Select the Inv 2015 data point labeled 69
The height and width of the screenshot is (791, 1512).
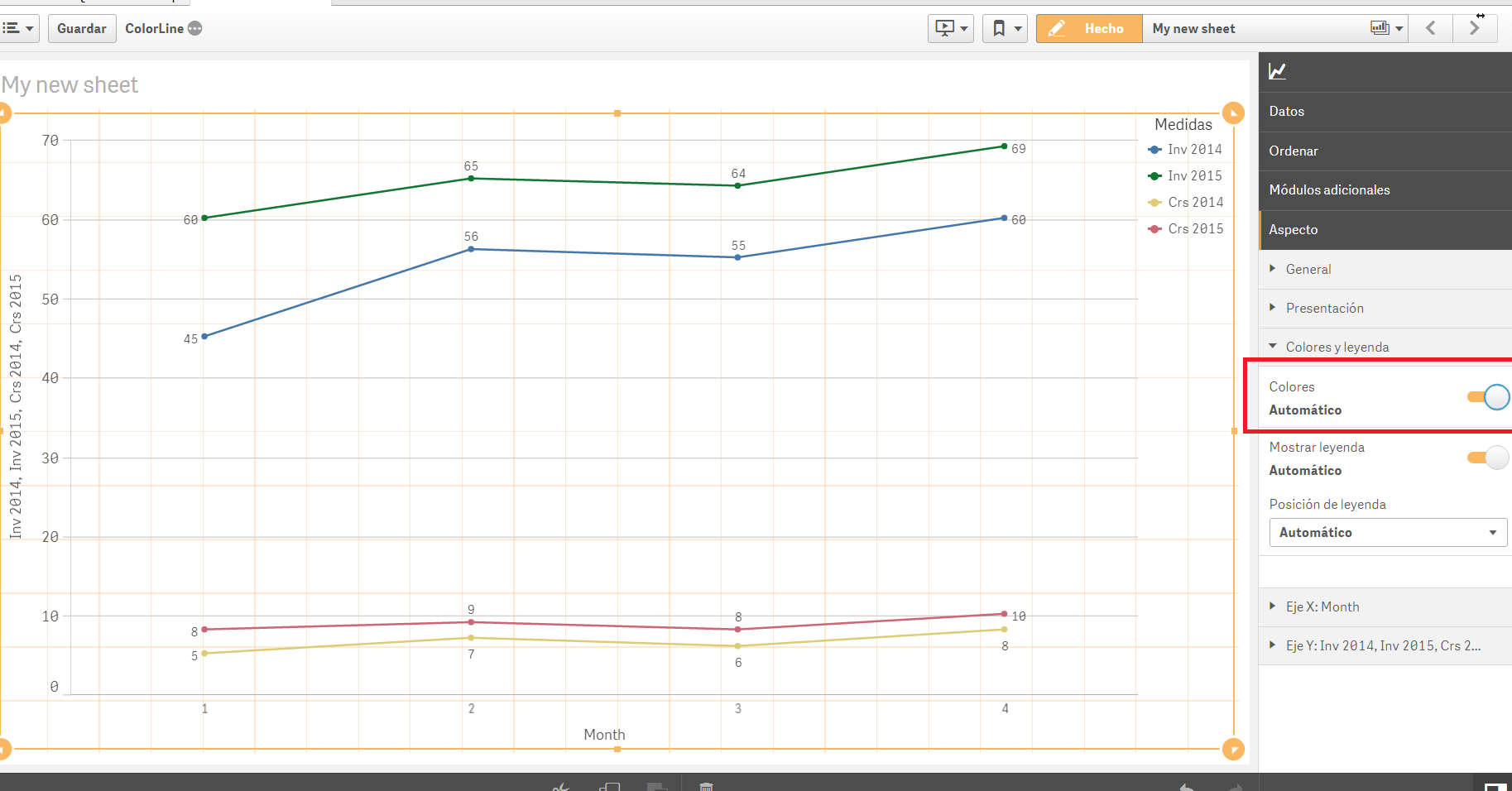point(1005,146)
